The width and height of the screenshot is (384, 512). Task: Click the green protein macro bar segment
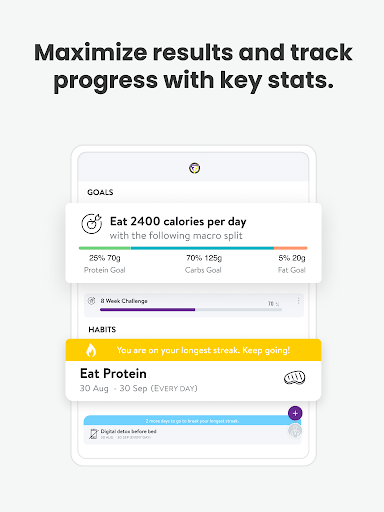[105, 248]
